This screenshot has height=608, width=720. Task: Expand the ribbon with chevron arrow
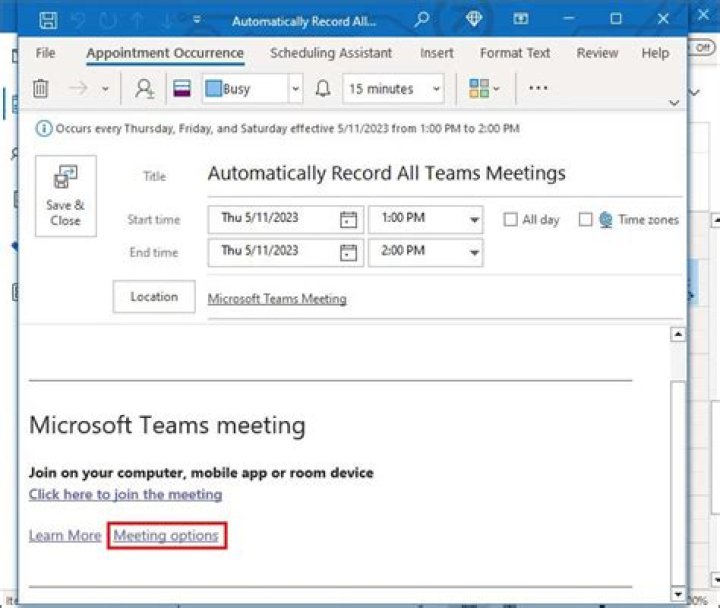(674, 103)
